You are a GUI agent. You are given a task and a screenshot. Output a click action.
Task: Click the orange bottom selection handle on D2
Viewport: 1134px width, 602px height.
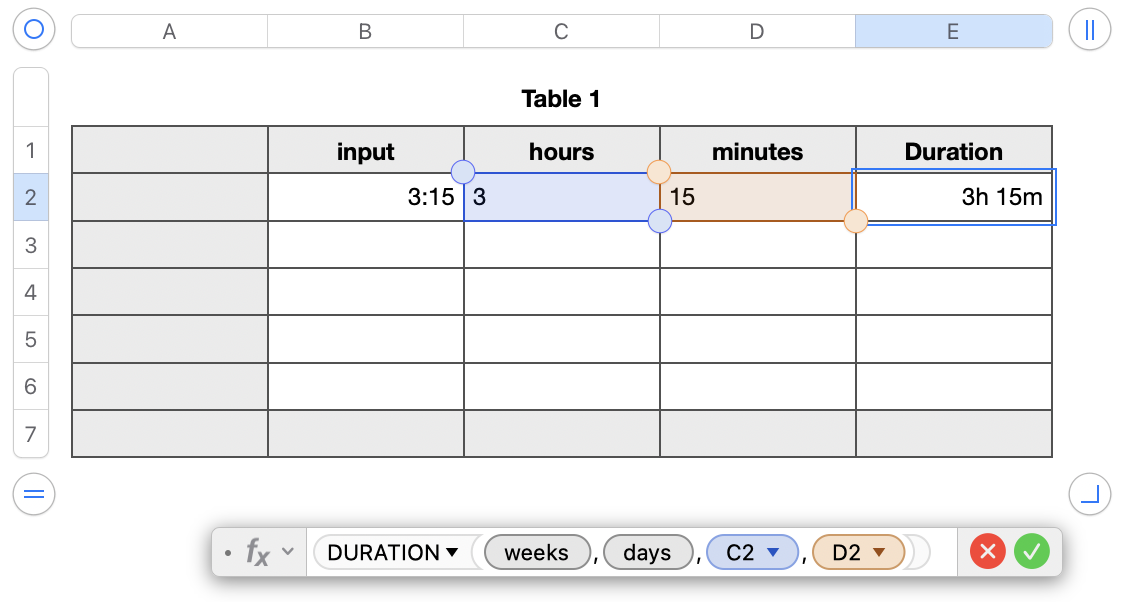click(856, 221)
